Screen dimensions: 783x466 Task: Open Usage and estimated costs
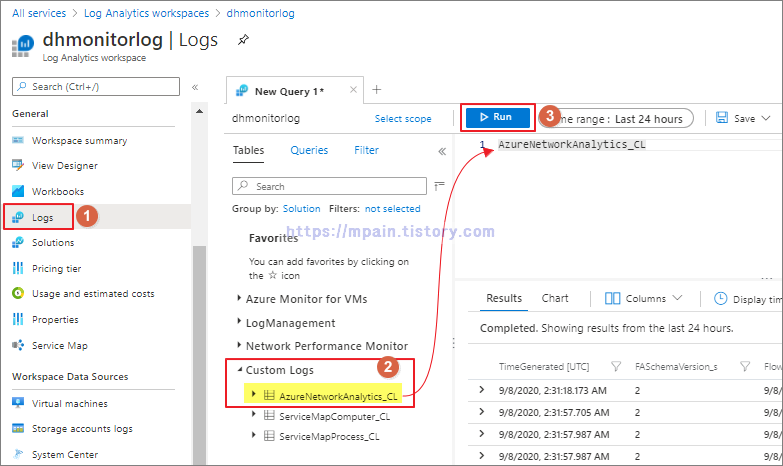click(93, 294)
